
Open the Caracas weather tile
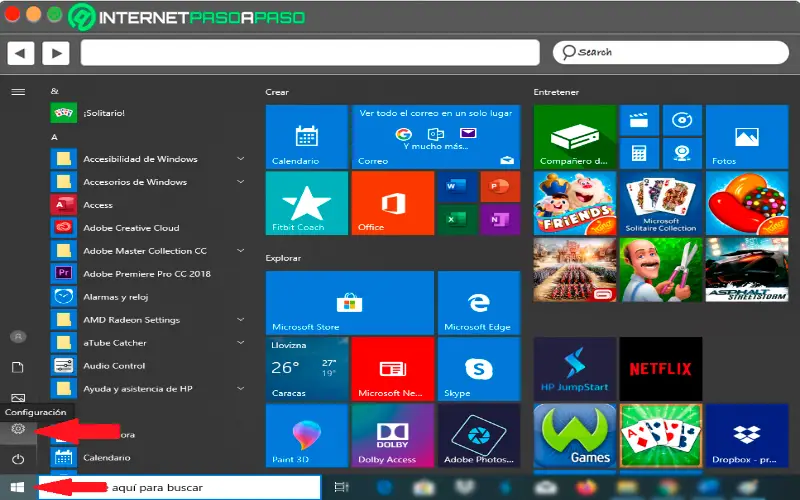307,369
